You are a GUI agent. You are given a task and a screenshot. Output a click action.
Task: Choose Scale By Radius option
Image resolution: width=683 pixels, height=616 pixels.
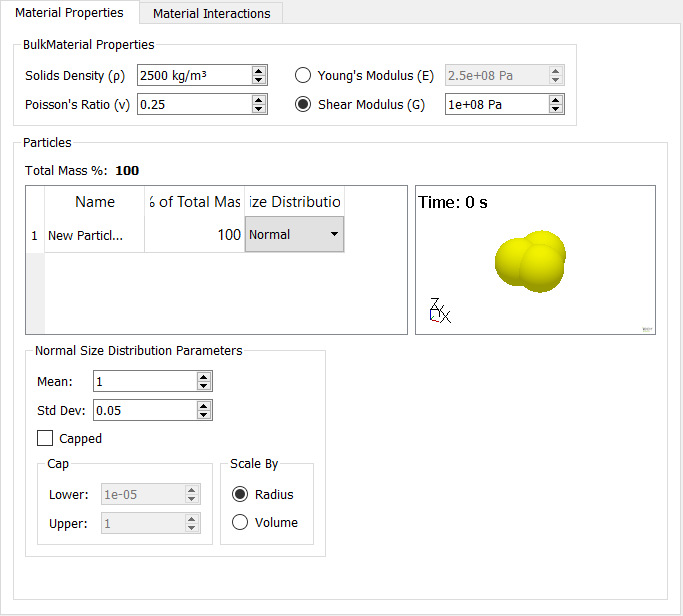[240, 494]
